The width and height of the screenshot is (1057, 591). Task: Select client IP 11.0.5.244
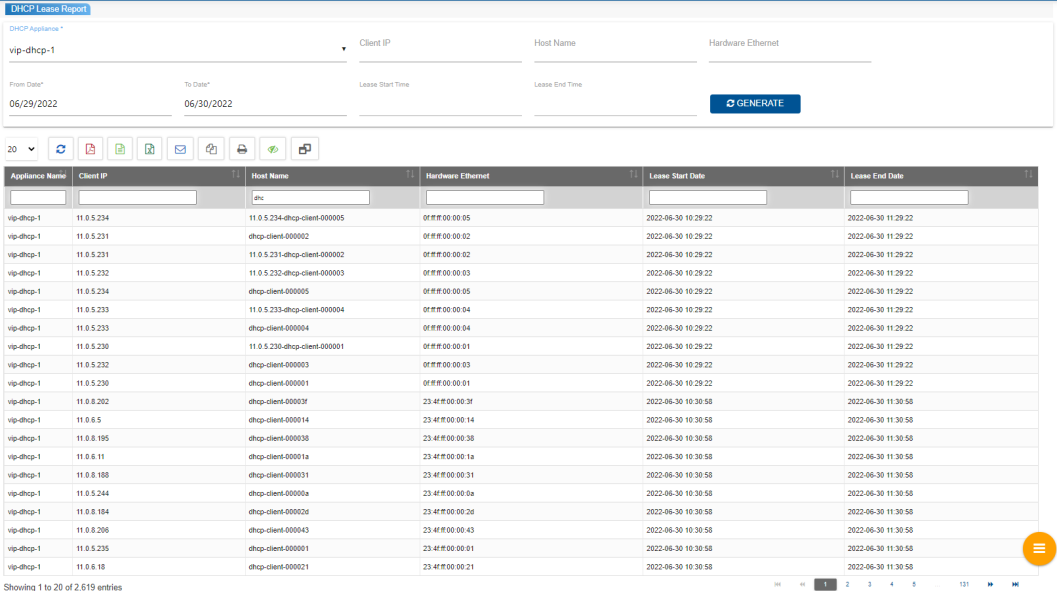point(92,493)
